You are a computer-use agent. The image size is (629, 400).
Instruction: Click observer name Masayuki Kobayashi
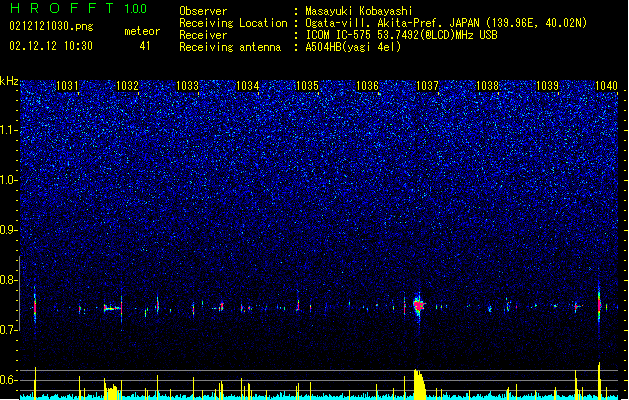[x=359, y=11]
